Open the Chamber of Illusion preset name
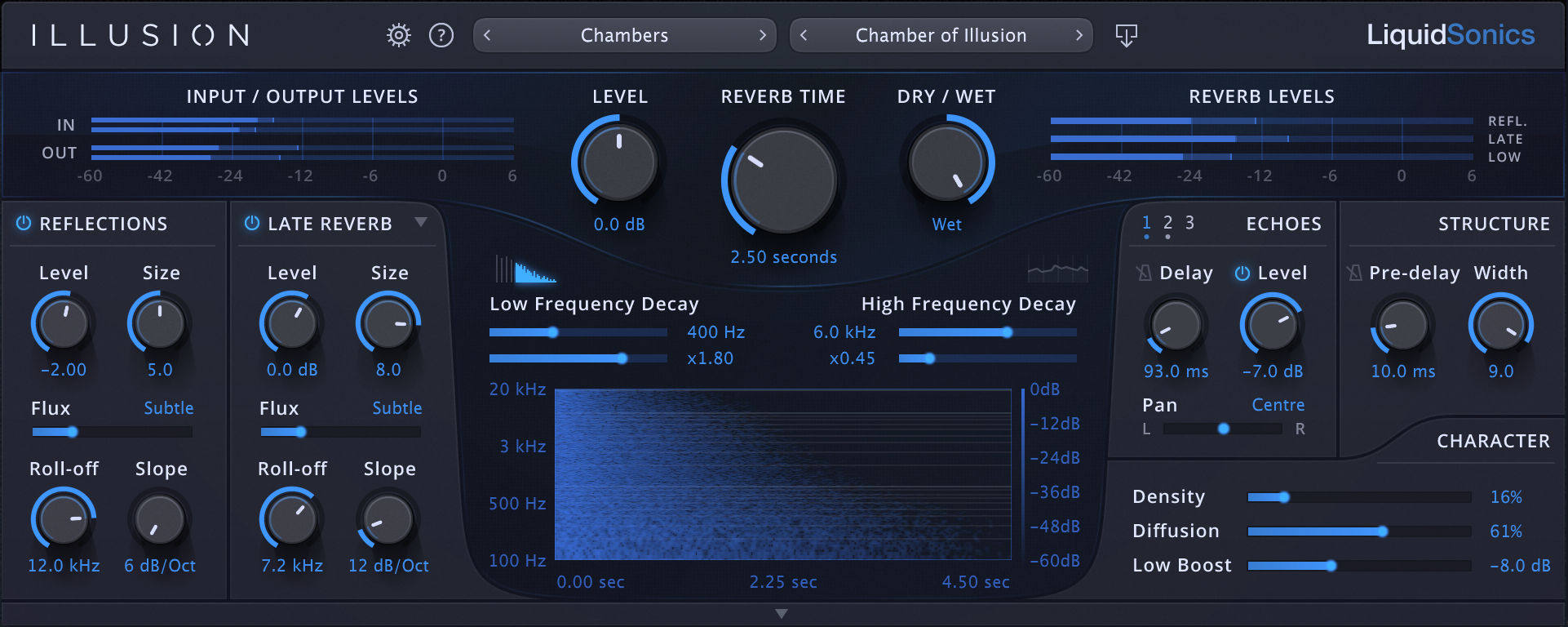This screenshot has width=1568, height=627. [941, 35]
